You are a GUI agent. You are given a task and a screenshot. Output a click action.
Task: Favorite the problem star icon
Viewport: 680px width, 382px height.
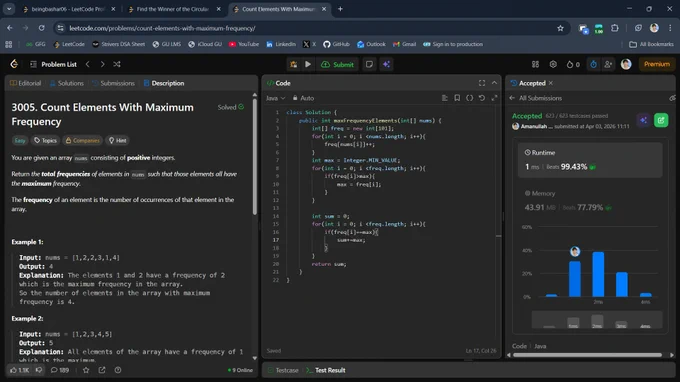coord(86,370)
